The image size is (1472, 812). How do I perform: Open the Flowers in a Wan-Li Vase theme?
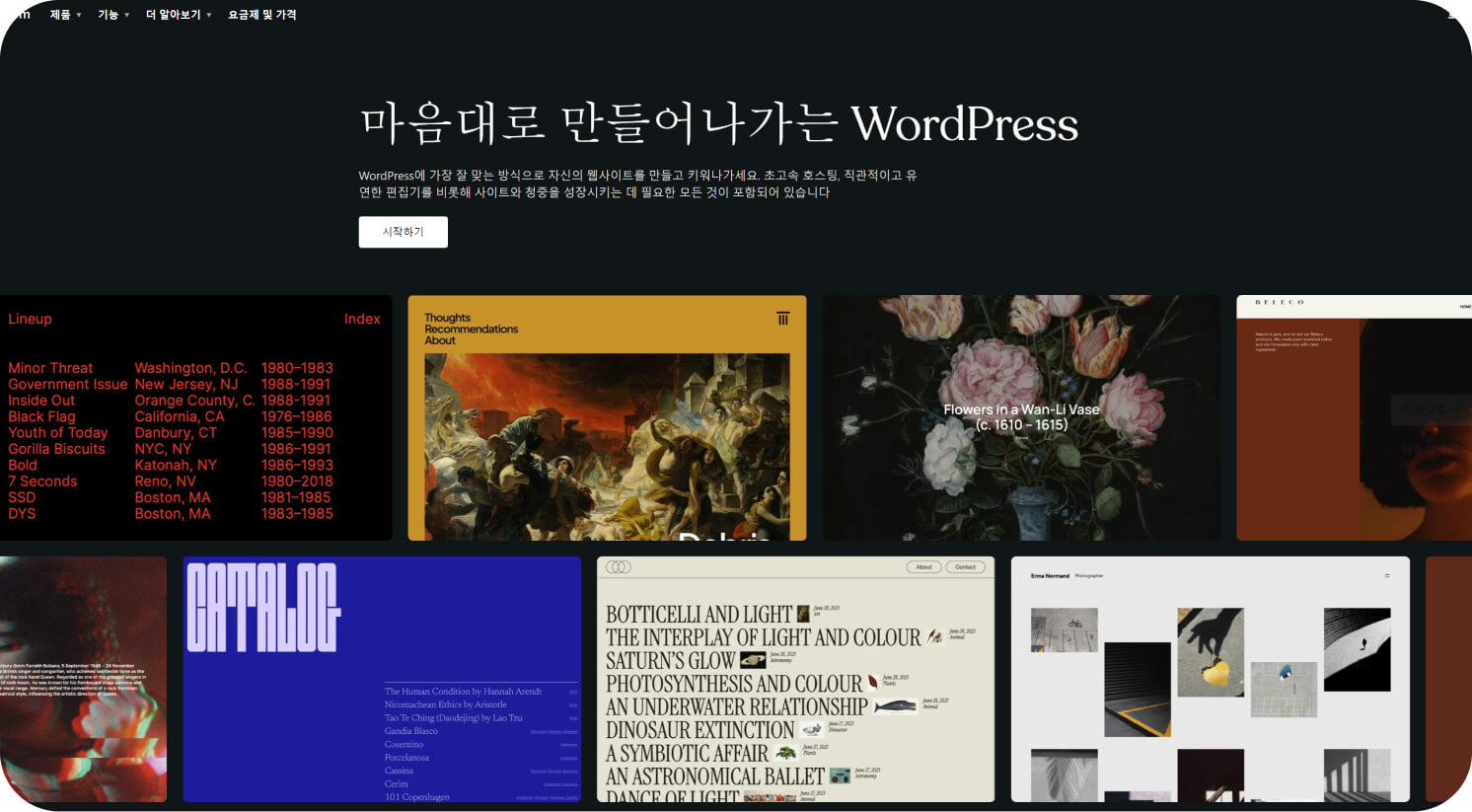pyautogui.click(x=1021, y=417)
